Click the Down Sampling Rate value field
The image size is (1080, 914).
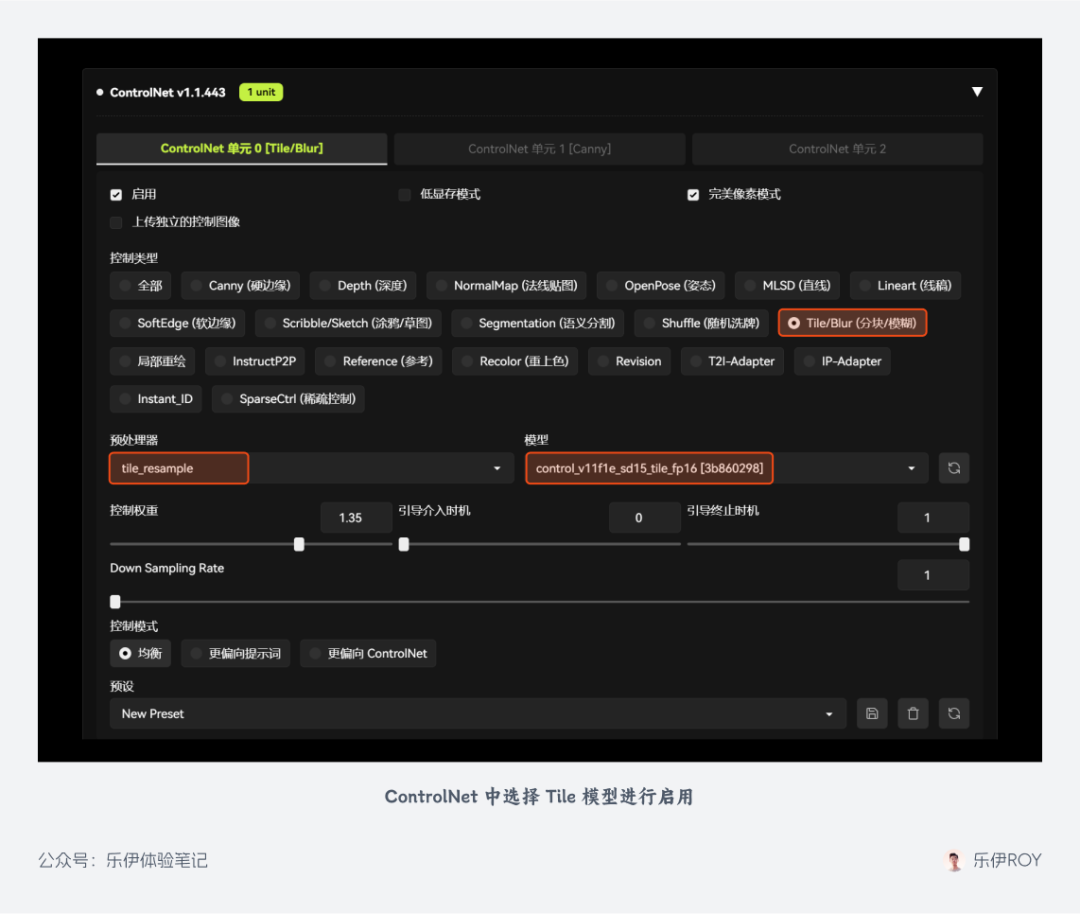(932, 575)
